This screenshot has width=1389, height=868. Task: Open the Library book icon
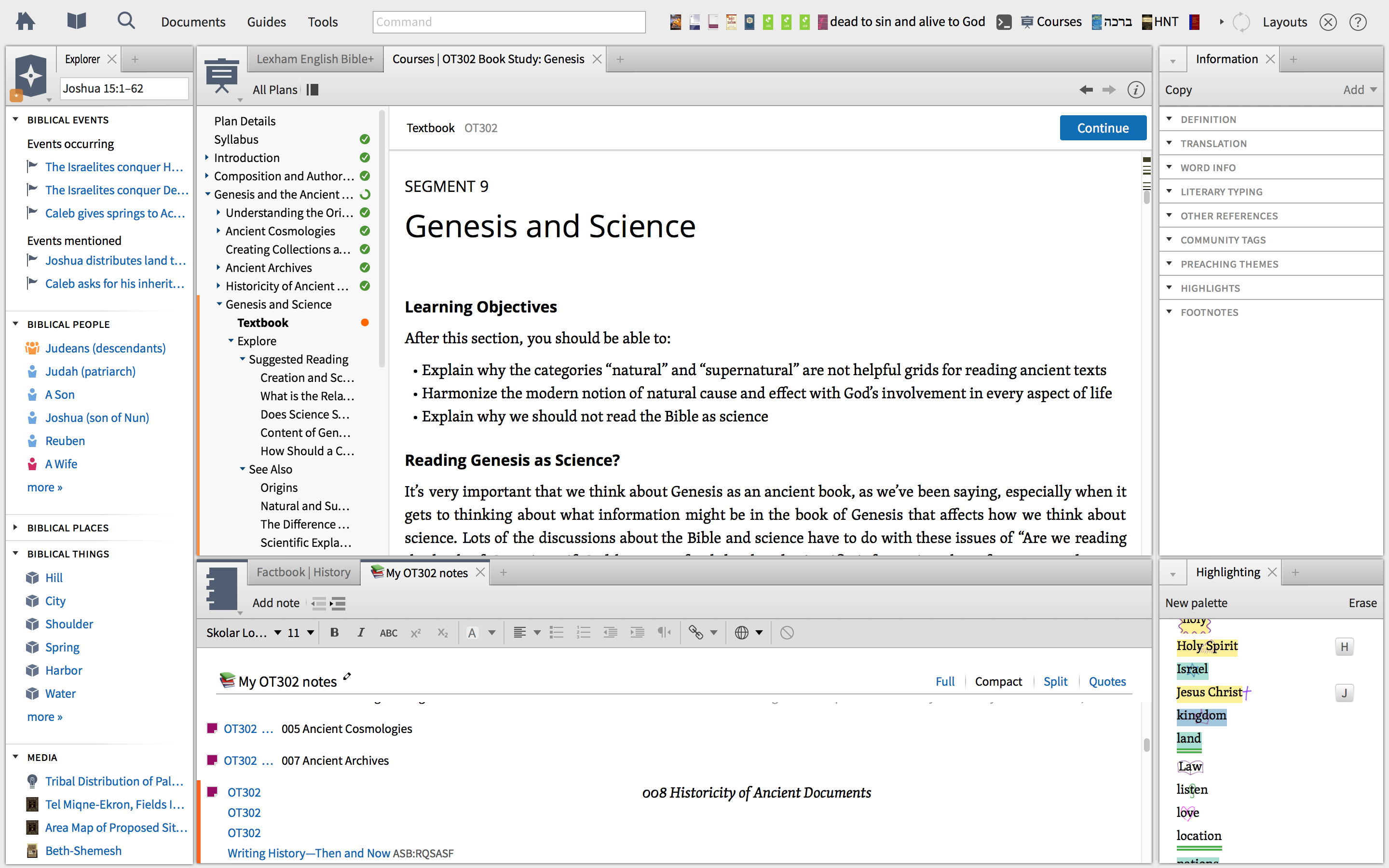pos(76,22)
